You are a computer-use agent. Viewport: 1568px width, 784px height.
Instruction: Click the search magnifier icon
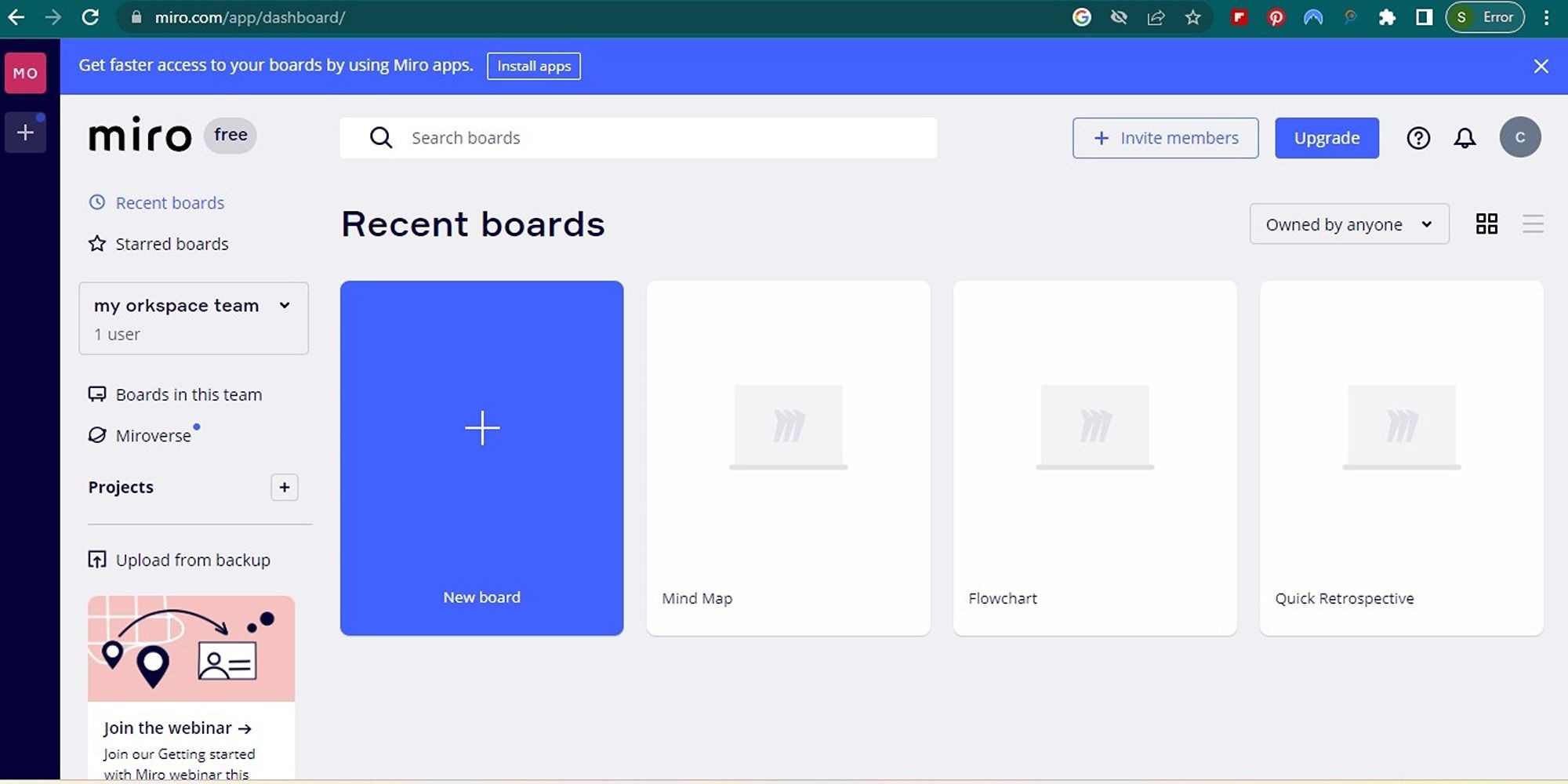click(381, 138)
